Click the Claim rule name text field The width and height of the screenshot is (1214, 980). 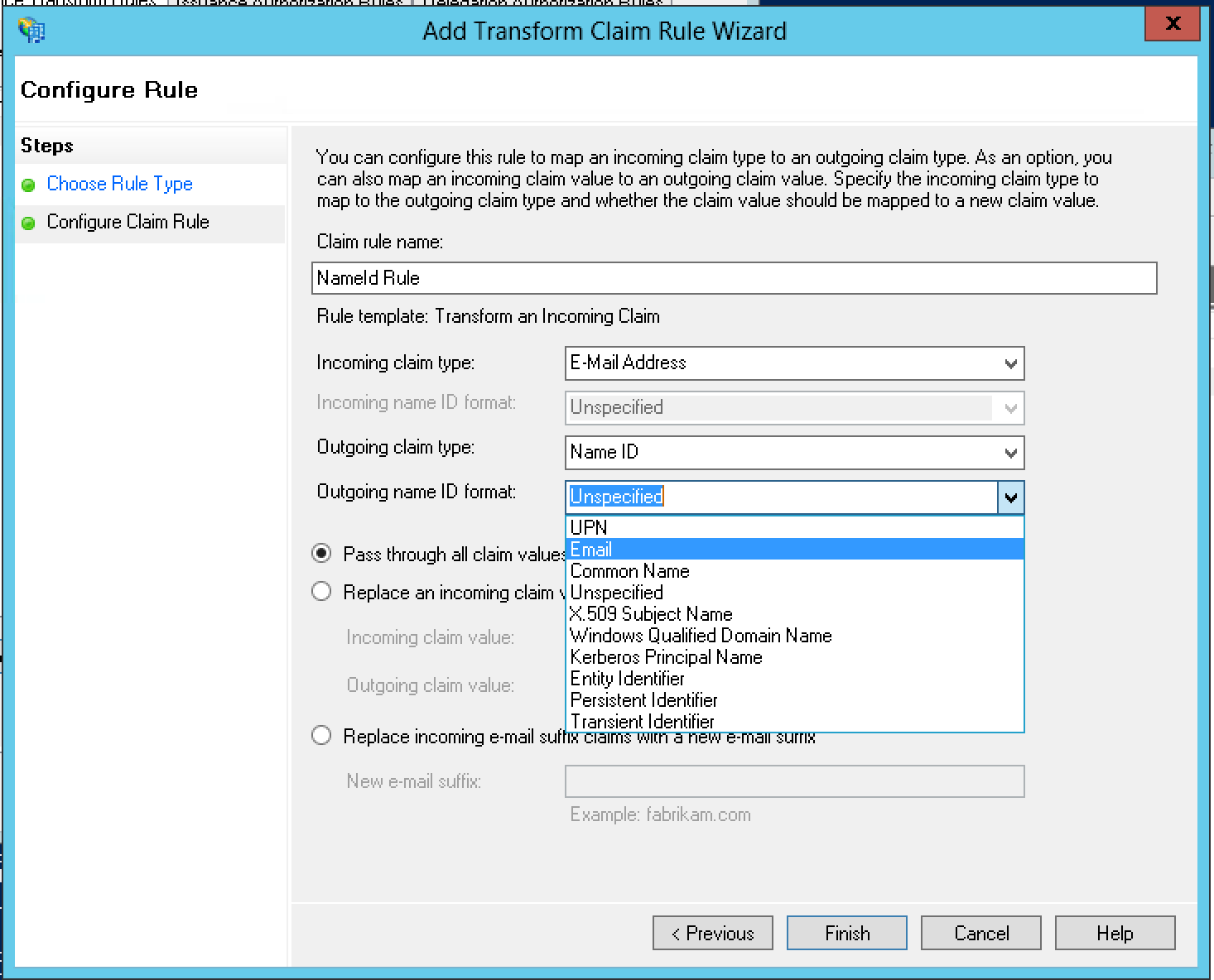[x=734, y=278]
